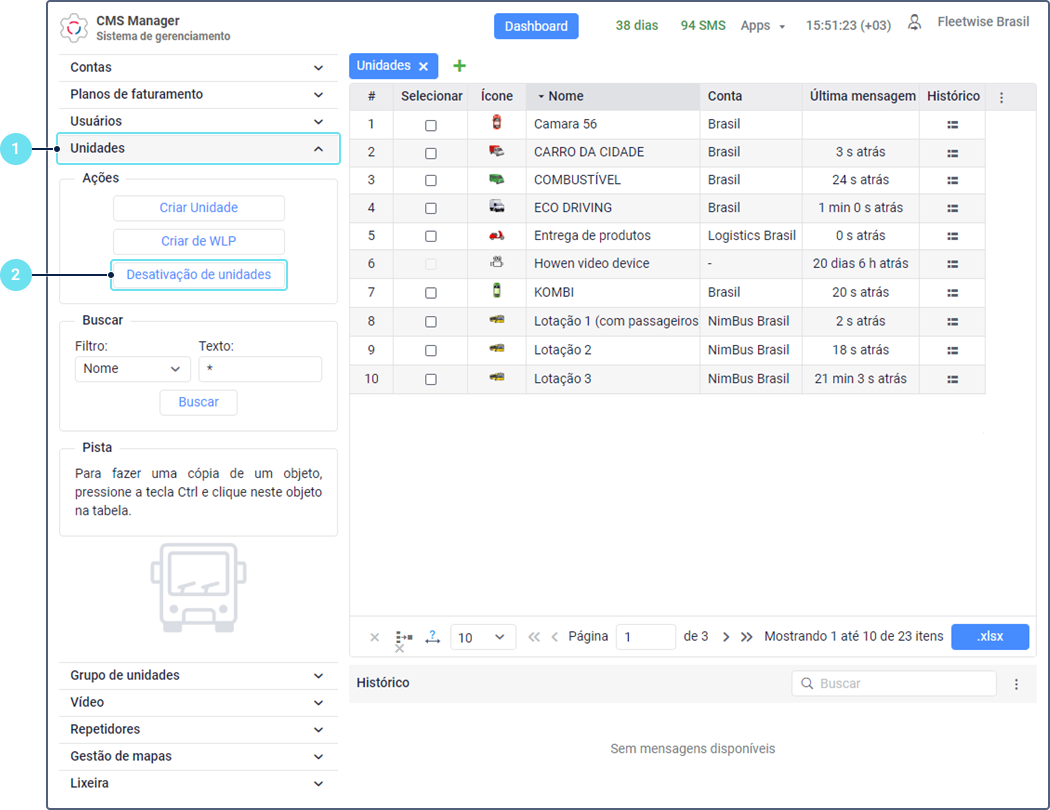Click the CMS Manager logo icon
Viewport: 1050px width, 810px height.
click(74, 28)
